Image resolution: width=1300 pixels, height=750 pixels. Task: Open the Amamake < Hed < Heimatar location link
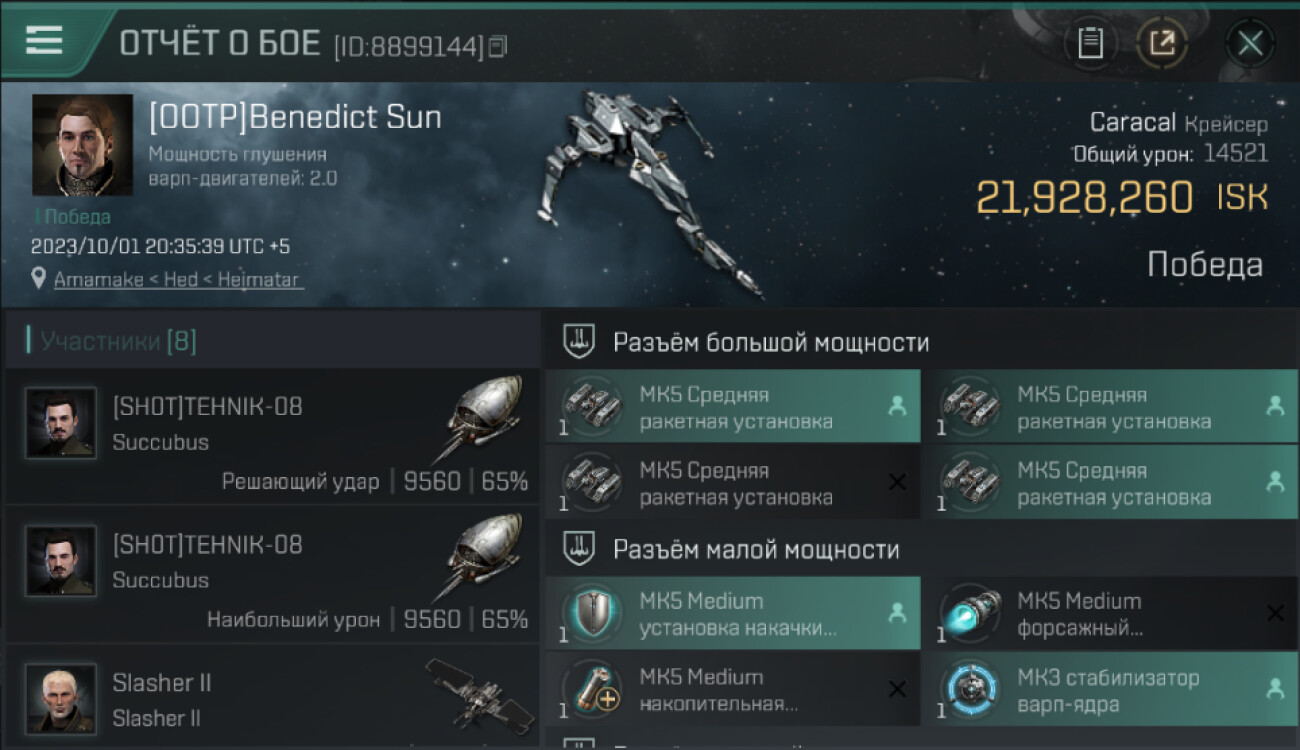pyautogui.click(x=177, y=280)
